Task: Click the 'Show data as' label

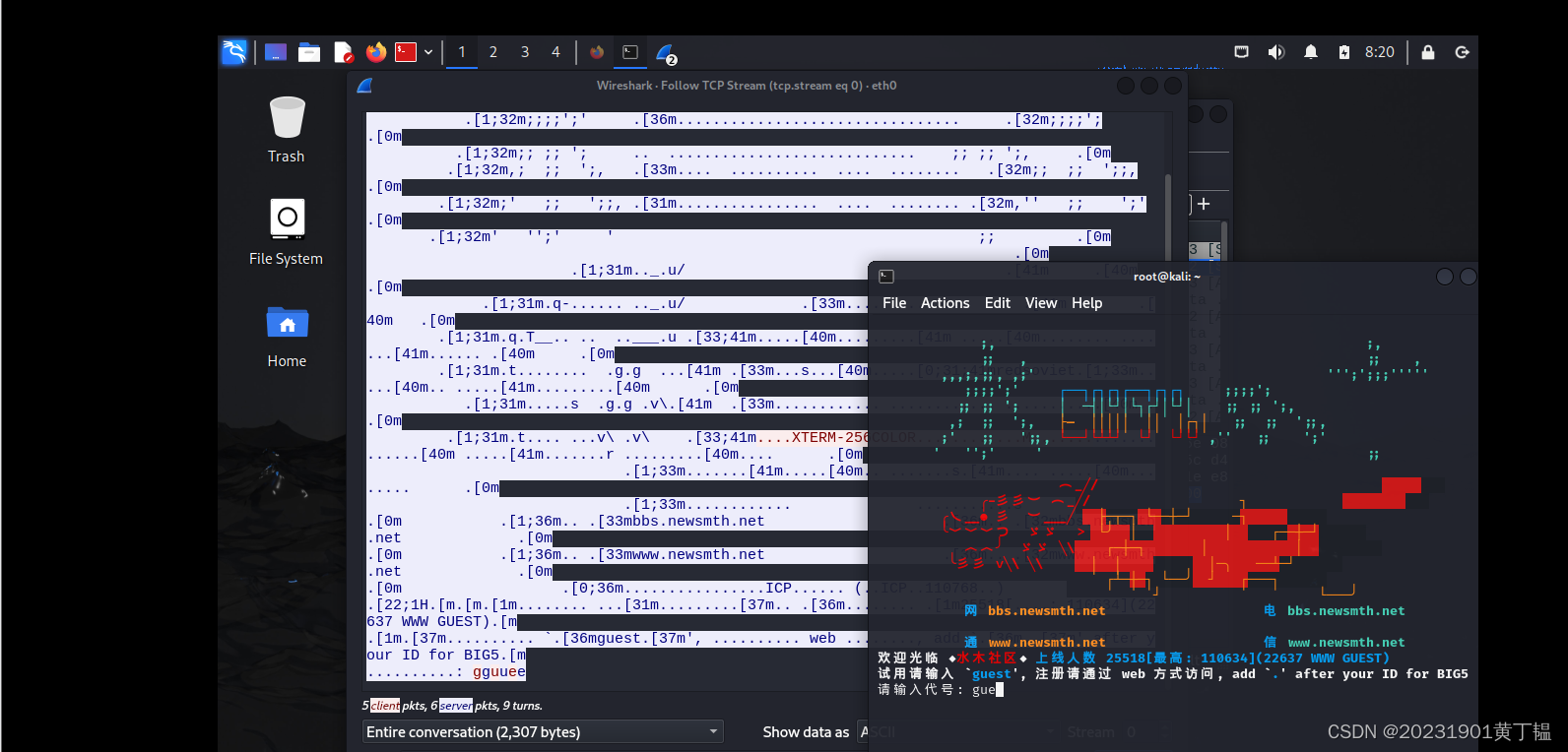Action: [x=806, y=731]
